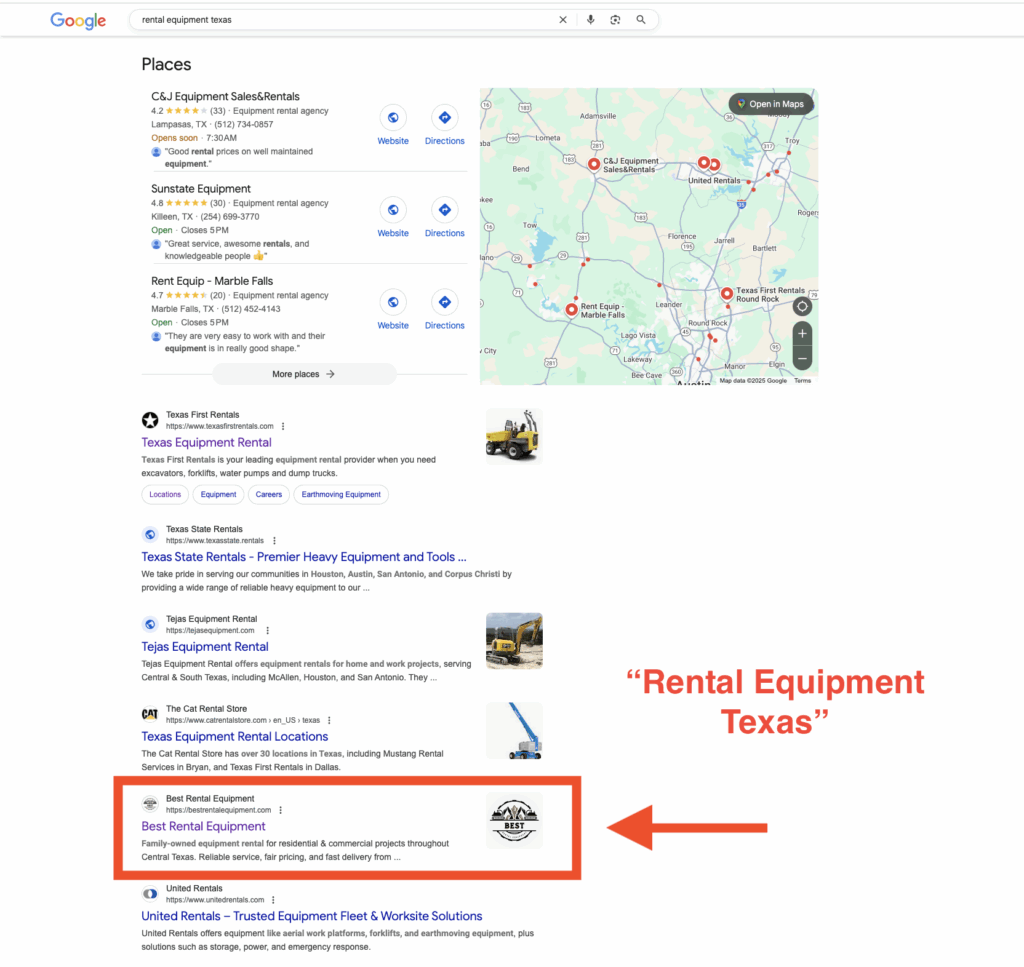This screenshot has height=967, width=1024.
Task: Select the Careers sitelink chip
Action: coord(269,494)
